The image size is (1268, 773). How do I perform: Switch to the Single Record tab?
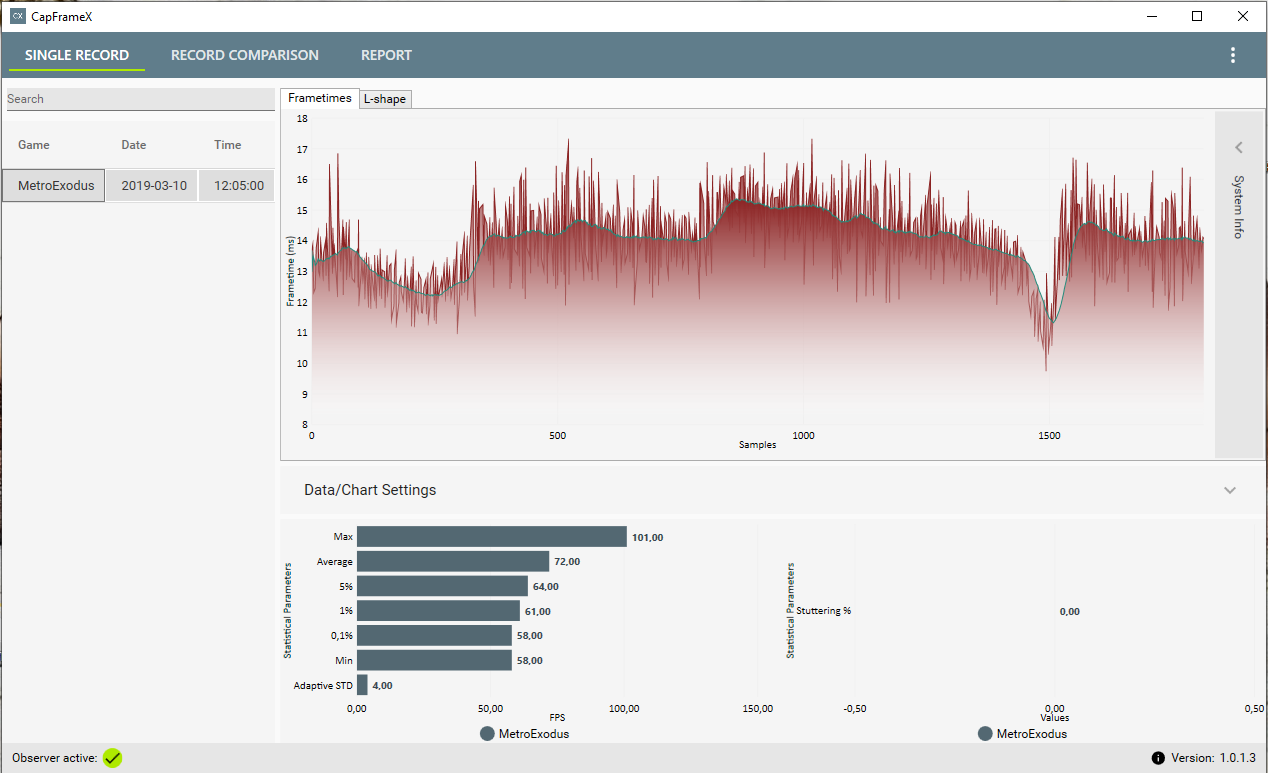pos(77,55)
